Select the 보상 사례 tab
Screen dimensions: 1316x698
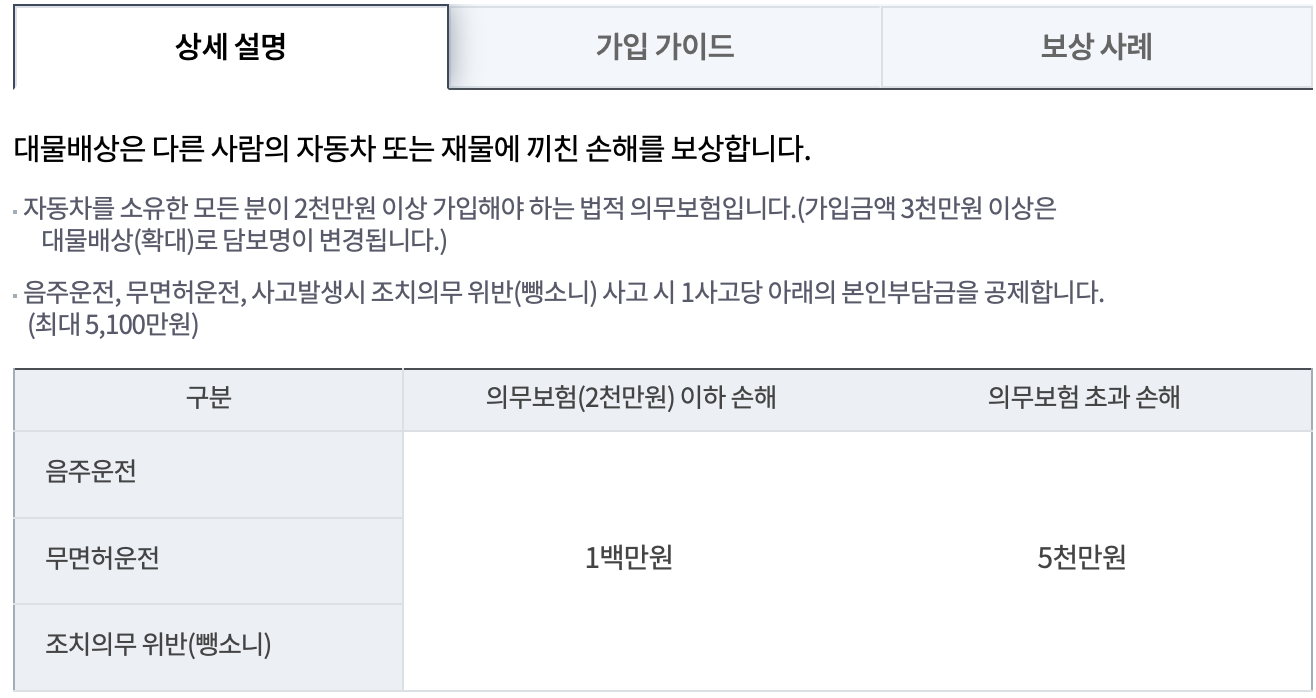click(x=1097, y=47)
